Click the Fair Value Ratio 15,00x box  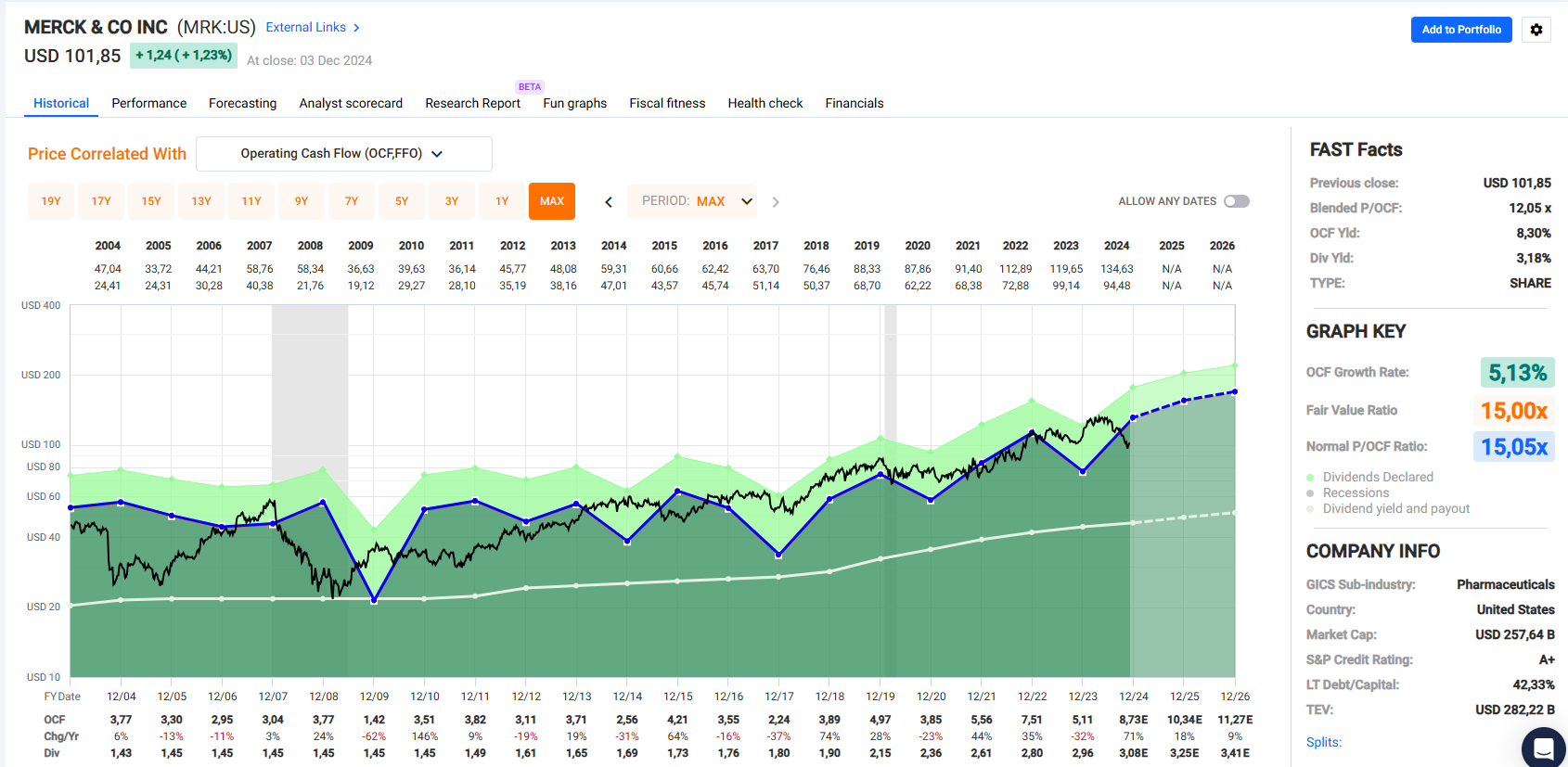tap(1513, 410)
